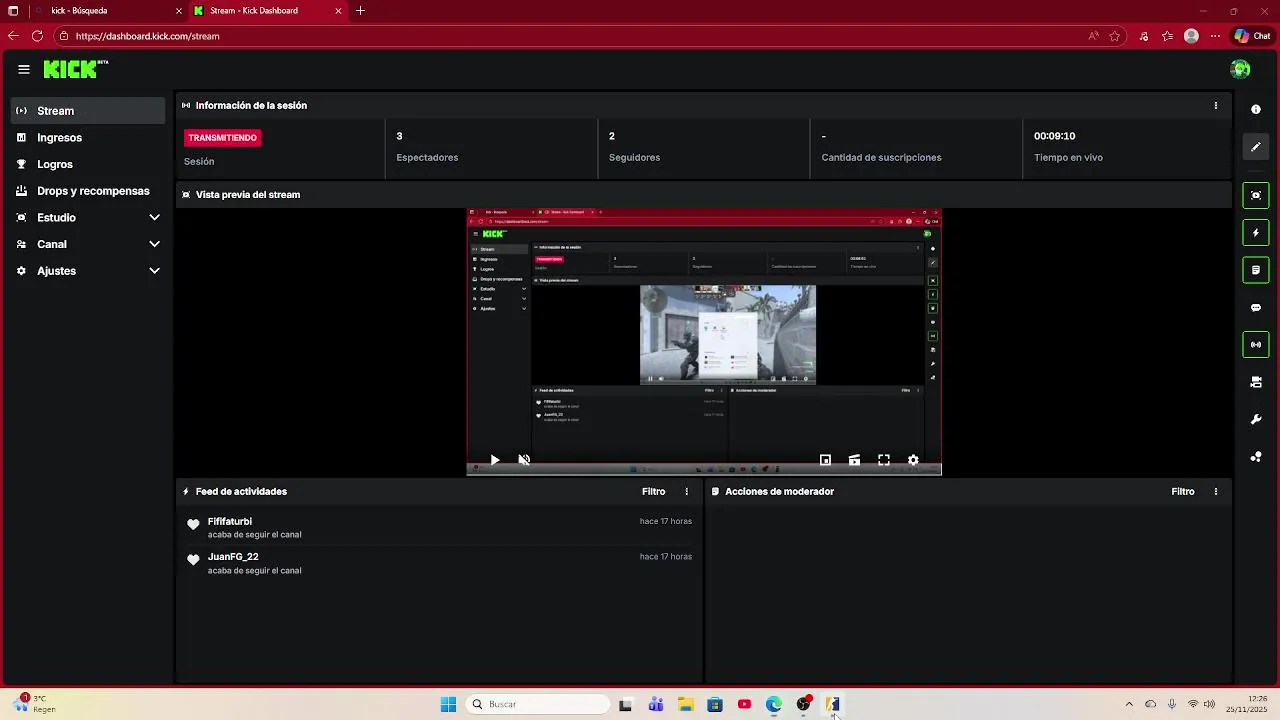Click the browser back arrow

13,36
